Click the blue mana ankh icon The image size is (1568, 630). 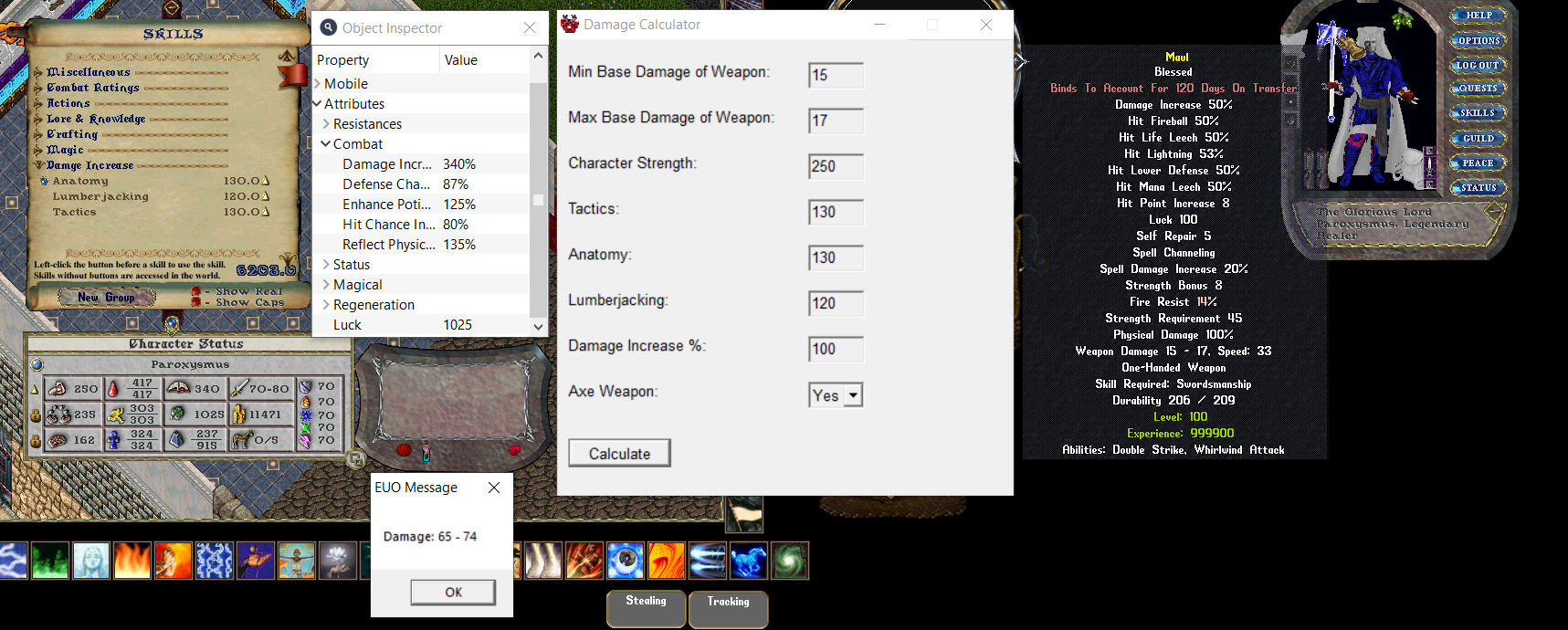[x=113, y=440]
